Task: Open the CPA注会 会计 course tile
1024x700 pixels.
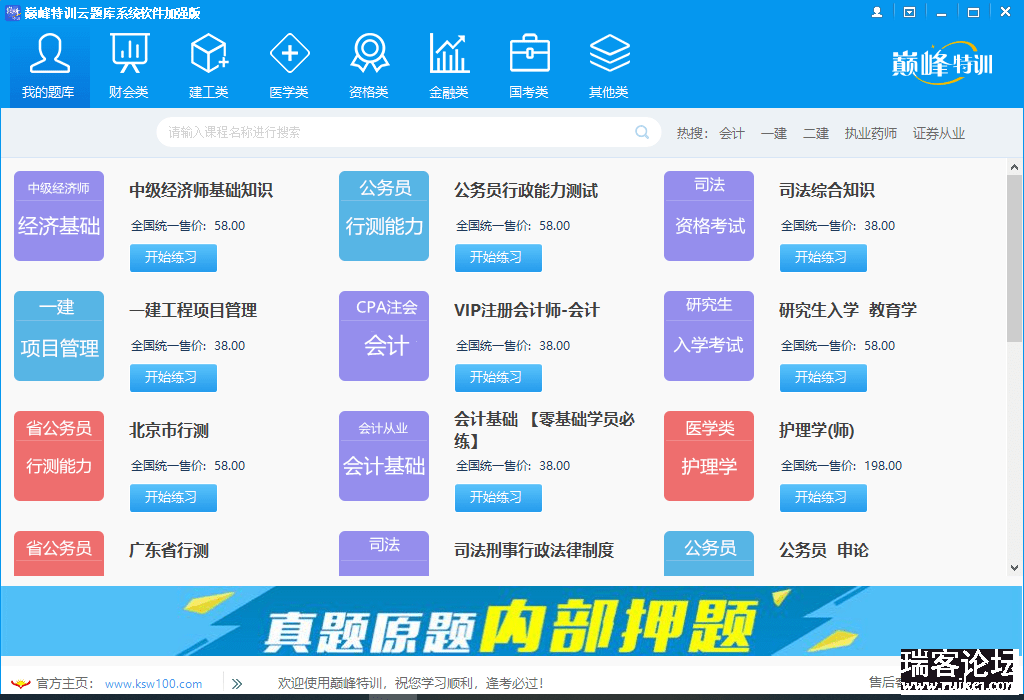Action: coord(384,336)
